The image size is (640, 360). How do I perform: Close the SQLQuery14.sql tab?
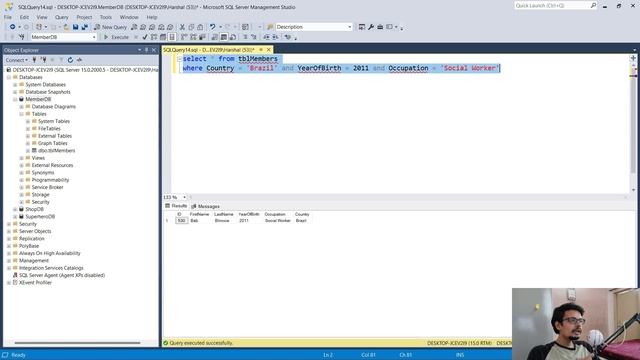[269, 50]
